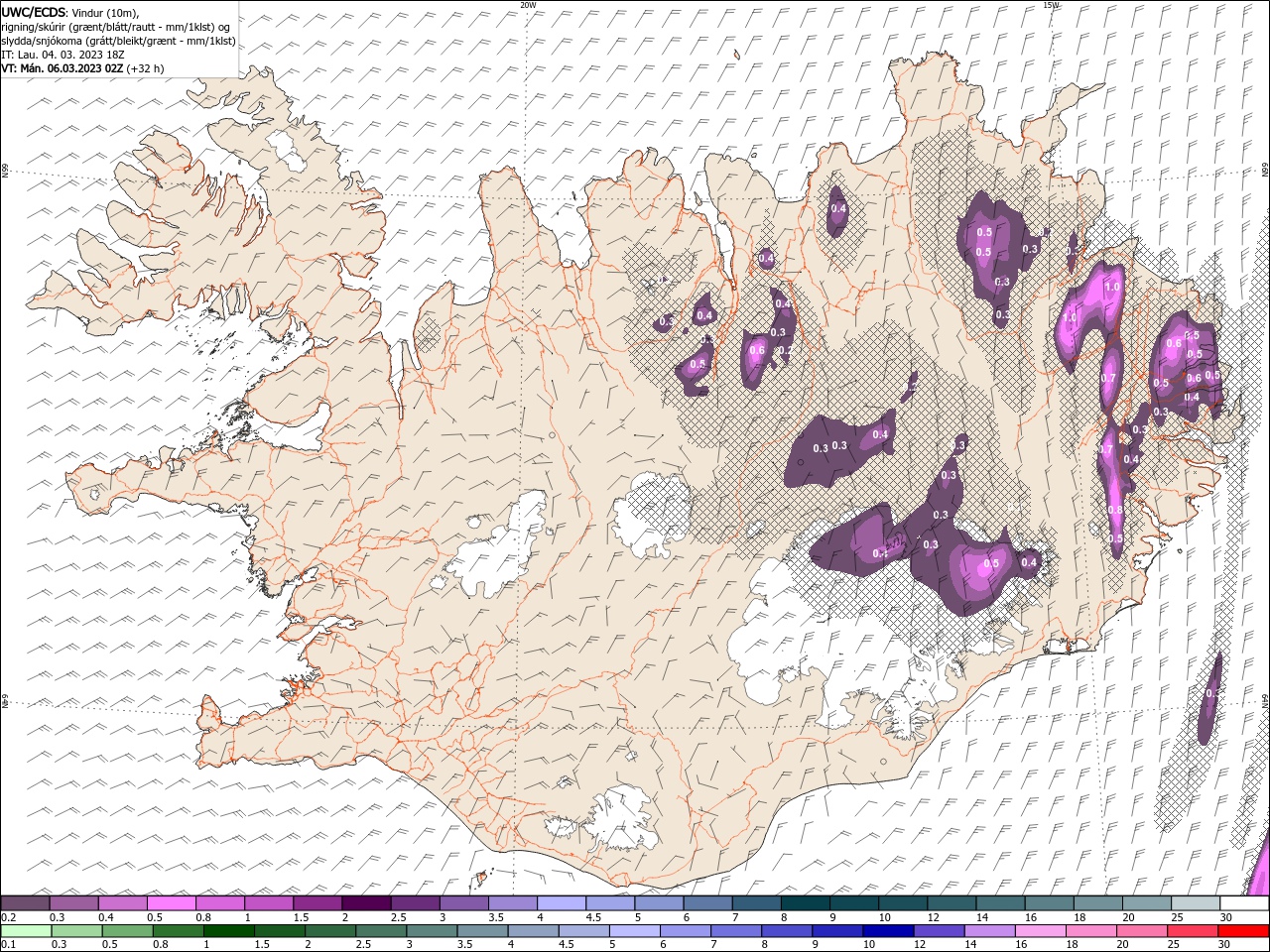The image size is (1270, 952).
Task: Pick lower legend swatch starting at 25
Action: point(1192,931)
